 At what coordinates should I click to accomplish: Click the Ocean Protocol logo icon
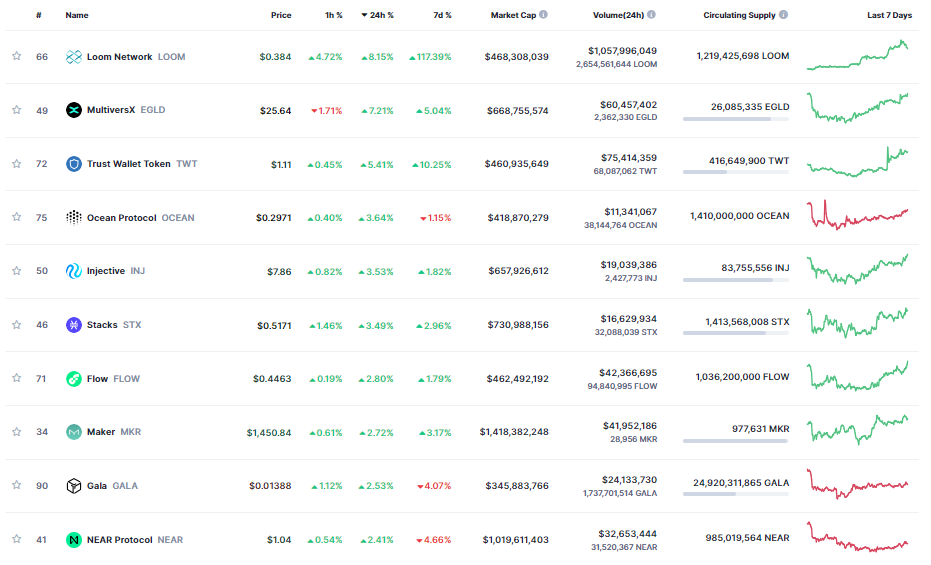[74, 218]
